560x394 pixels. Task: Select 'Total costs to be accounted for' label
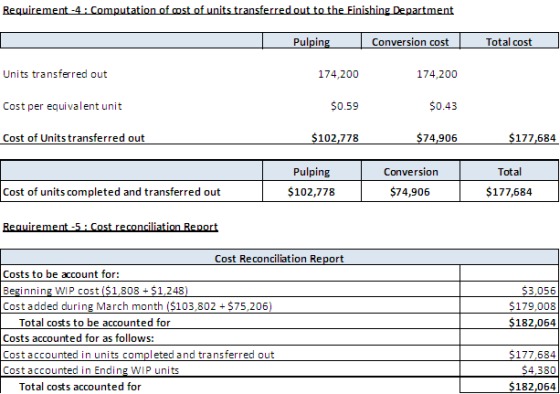[95, 322]
